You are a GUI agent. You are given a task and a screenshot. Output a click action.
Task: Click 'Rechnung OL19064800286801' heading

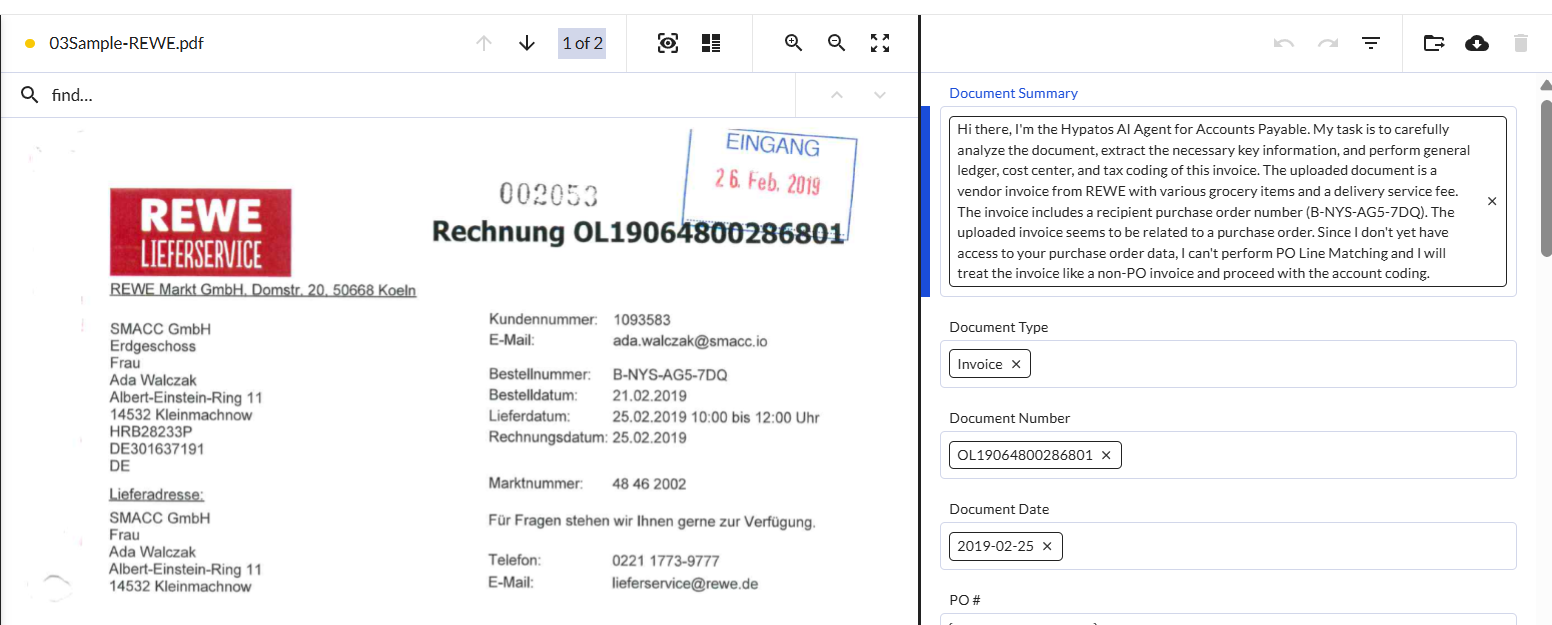pyautogui.click(x=637, y=232)
